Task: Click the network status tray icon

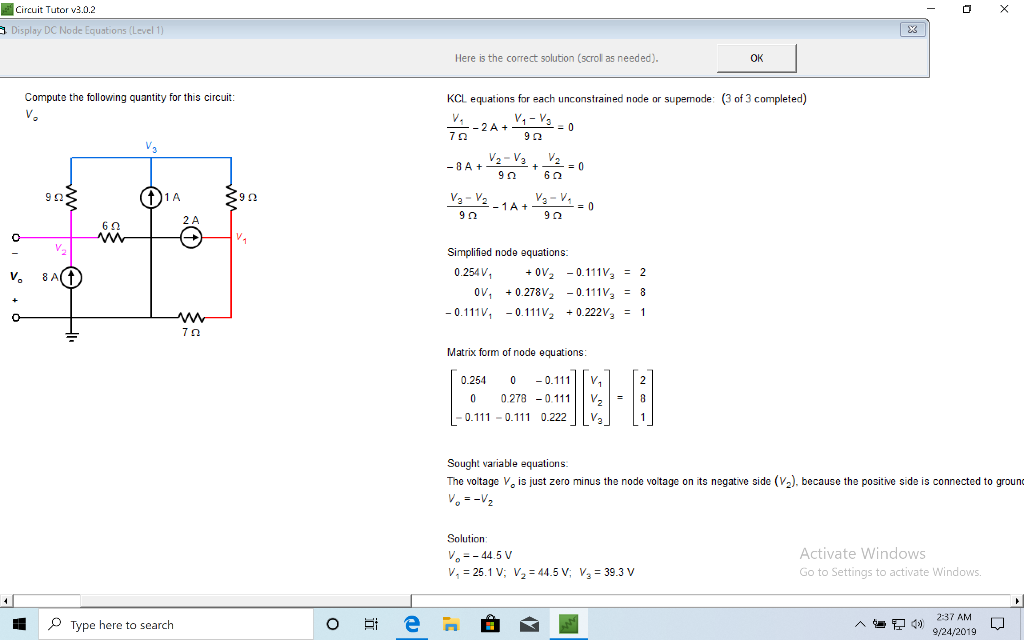Action: 901,623
